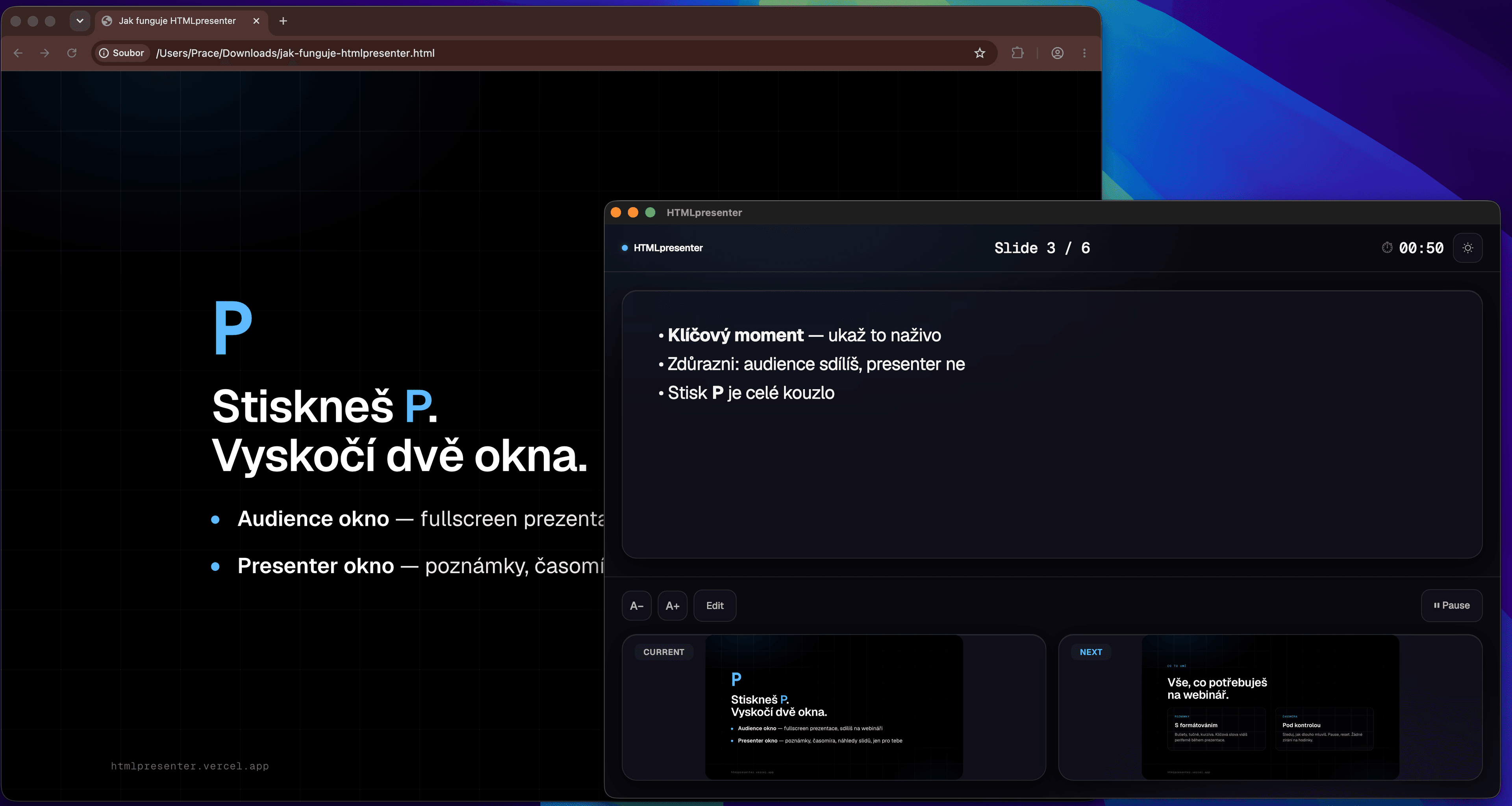This screenshot has height=806, width=1512.
Task: Click the browser forward arrow
Action: 44,53
